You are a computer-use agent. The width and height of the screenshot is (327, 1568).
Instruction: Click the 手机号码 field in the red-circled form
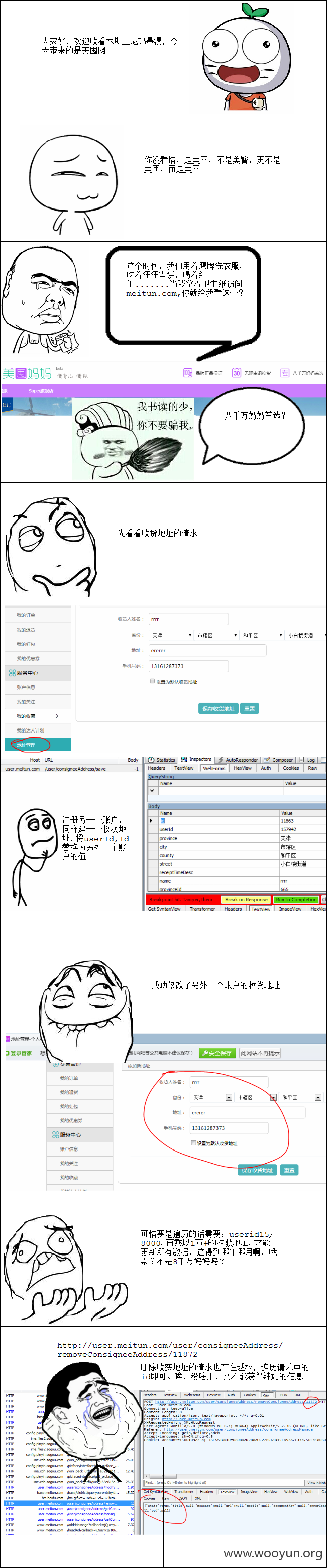tap(230, 1128)
